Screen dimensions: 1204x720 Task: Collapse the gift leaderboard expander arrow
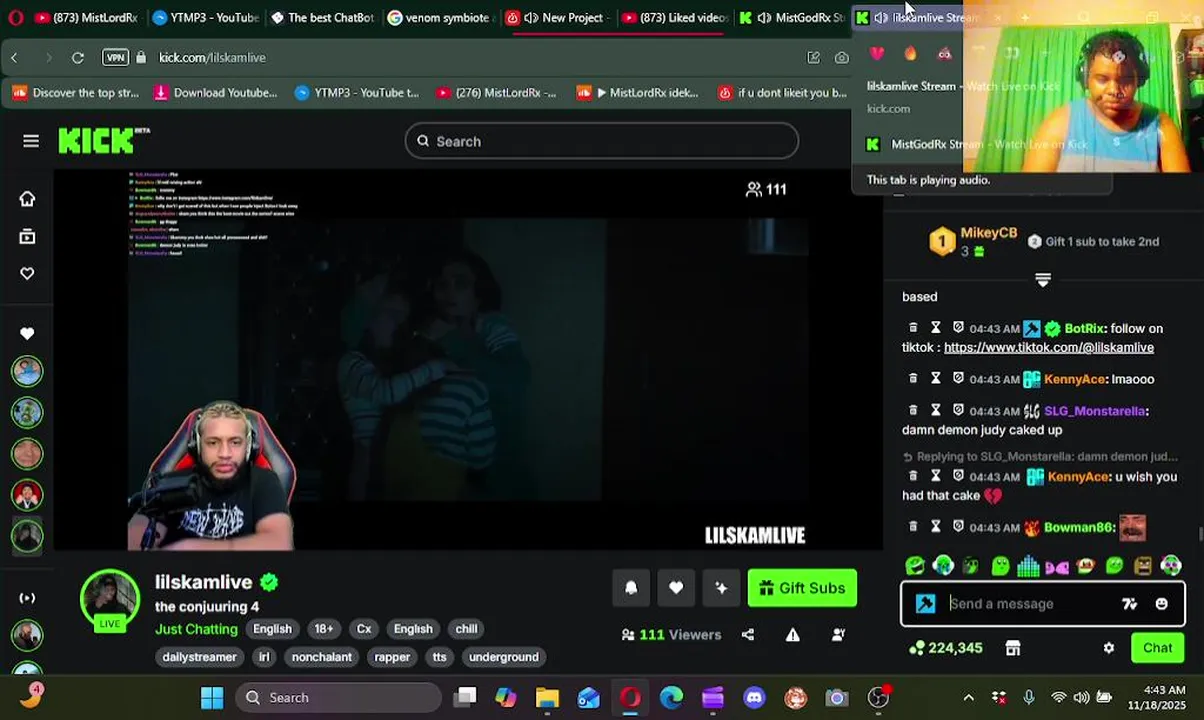coord(1043,280)
